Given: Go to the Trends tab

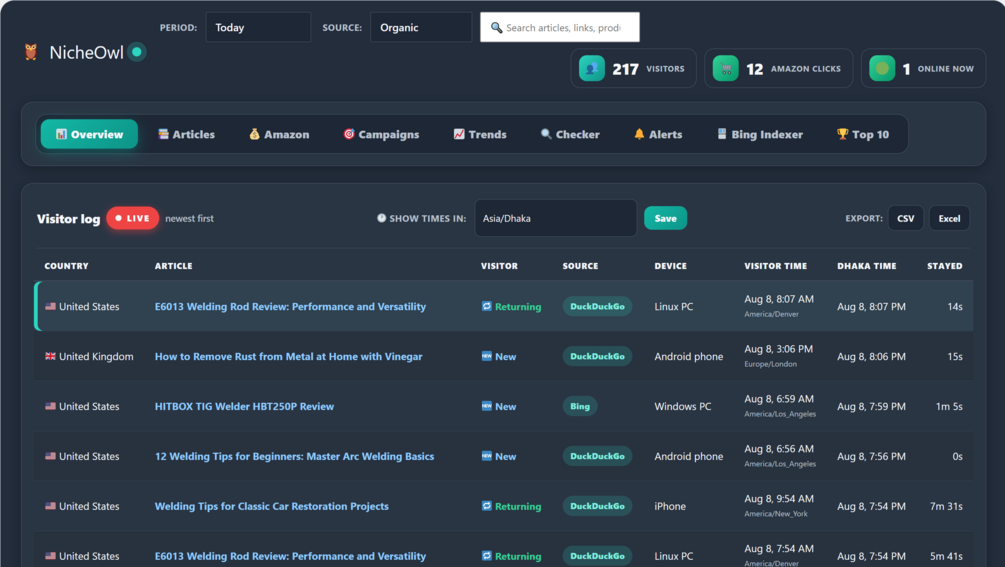Looking at the screenshot, I should (x=480, y=134).
